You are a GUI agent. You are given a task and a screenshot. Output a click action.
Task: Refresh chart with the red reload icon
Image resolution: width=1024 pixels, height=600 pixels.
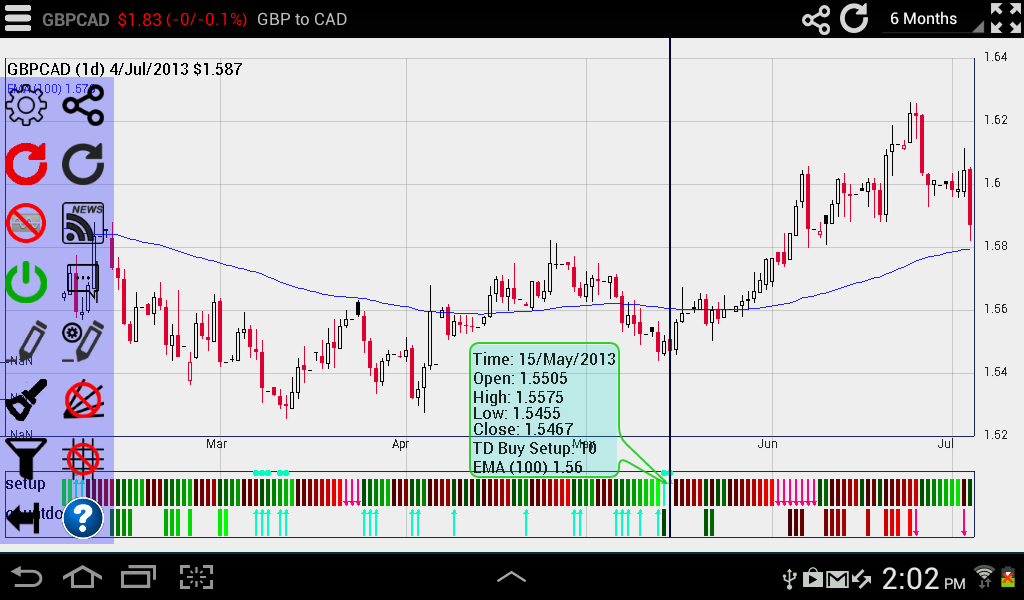click(27, 164)
